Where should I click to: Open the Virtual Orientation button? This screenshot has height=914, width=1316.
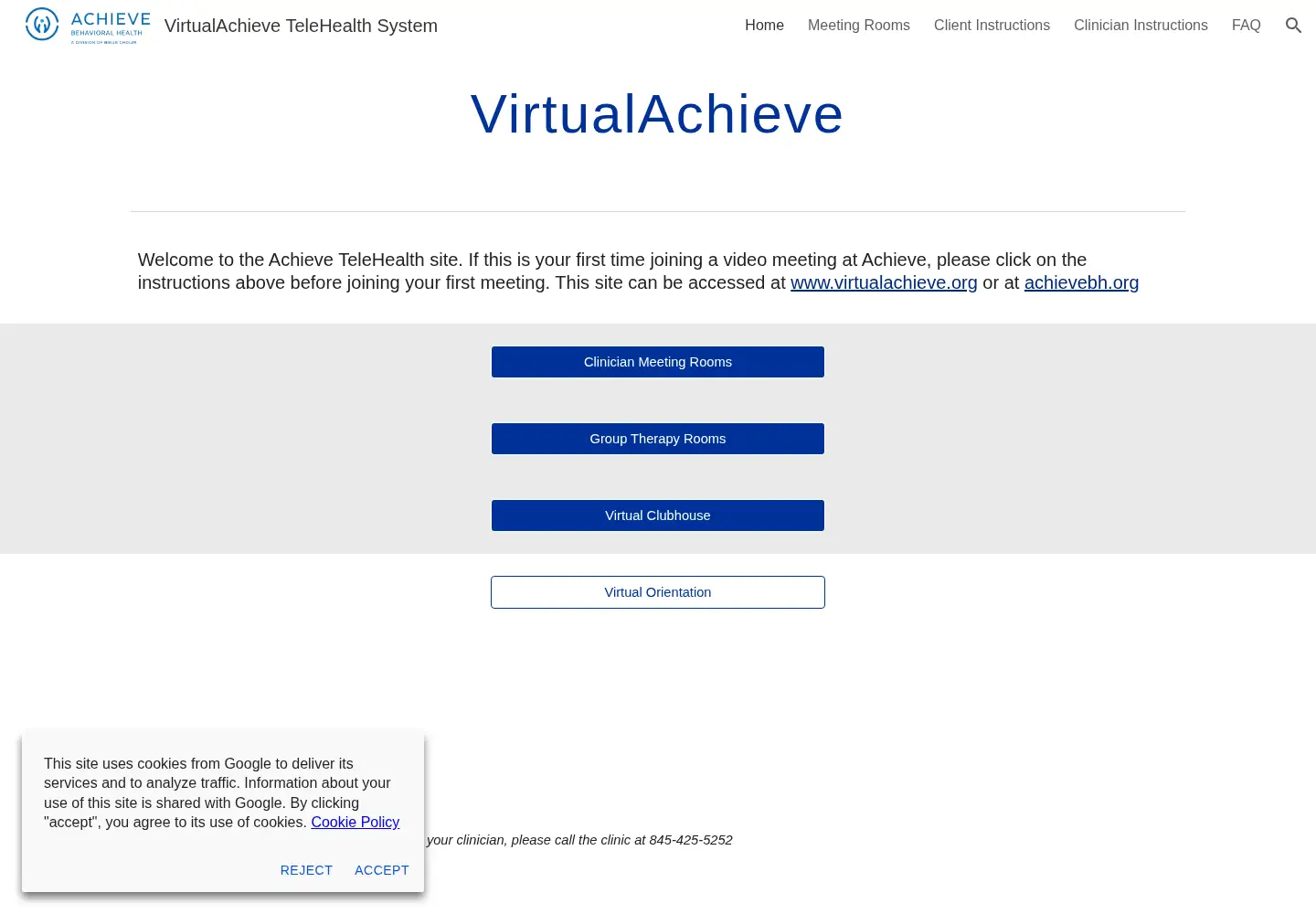pos(658,592)
